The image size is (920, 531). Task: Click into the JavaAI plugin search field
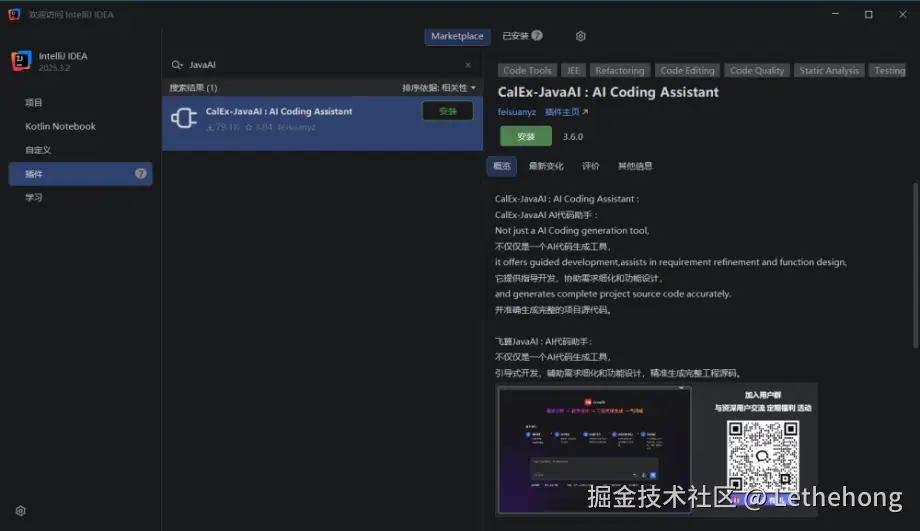[323, 65]
